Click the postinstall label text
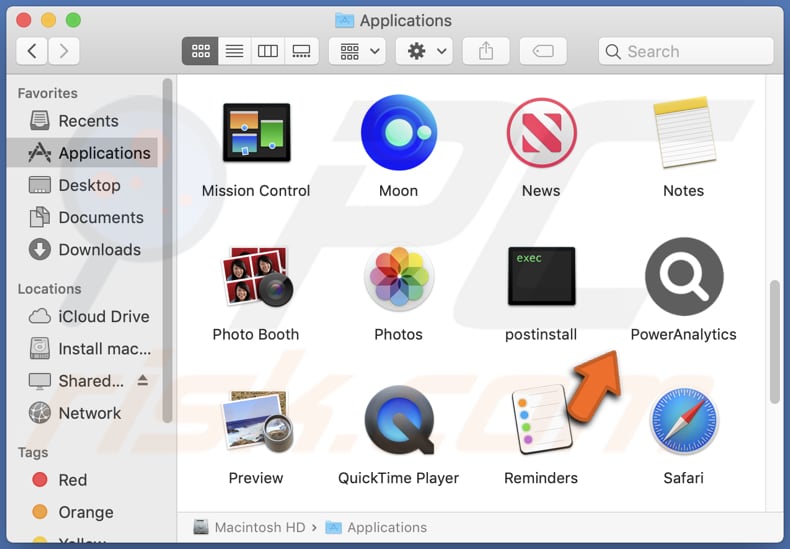Image resolution: width=790 pixels, height=549 pixels. click(x=541, y=334)
